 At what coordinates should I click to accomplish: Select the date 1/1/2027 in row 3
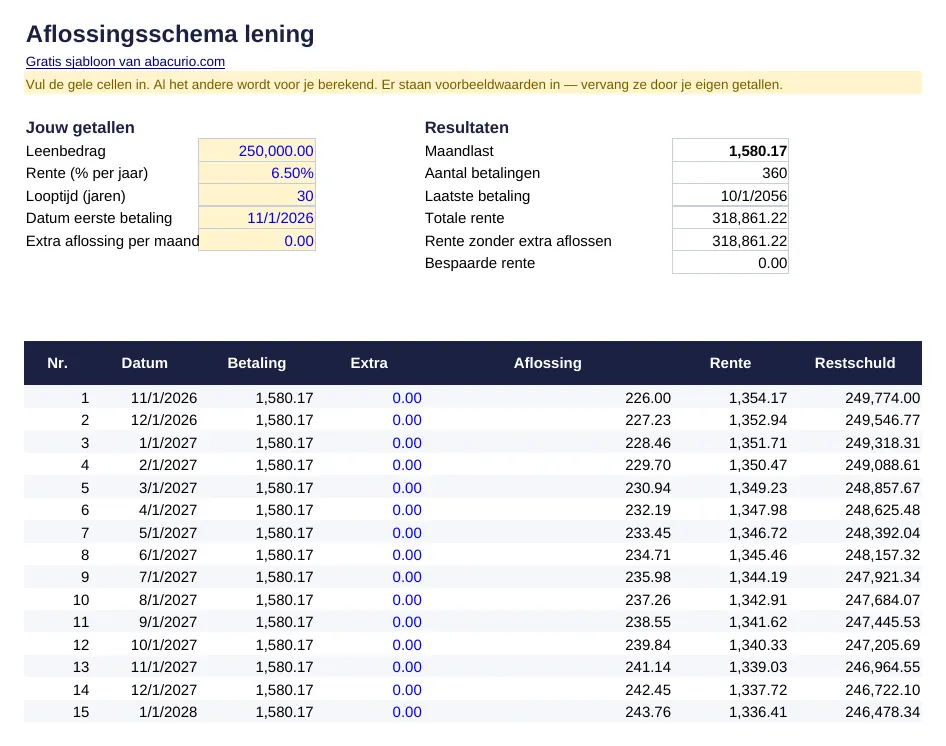point(168,443)
